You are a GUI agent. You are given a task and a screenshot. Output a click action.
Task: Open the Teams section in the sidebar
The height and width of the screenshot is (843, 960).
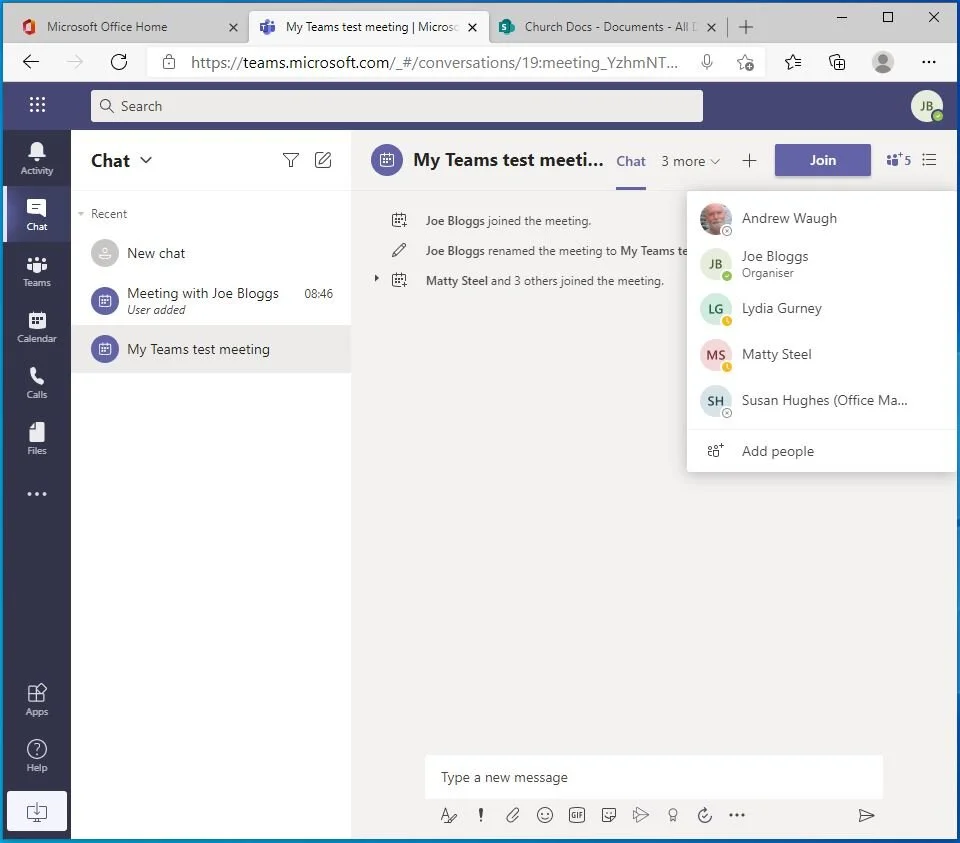tap(37, 271)
